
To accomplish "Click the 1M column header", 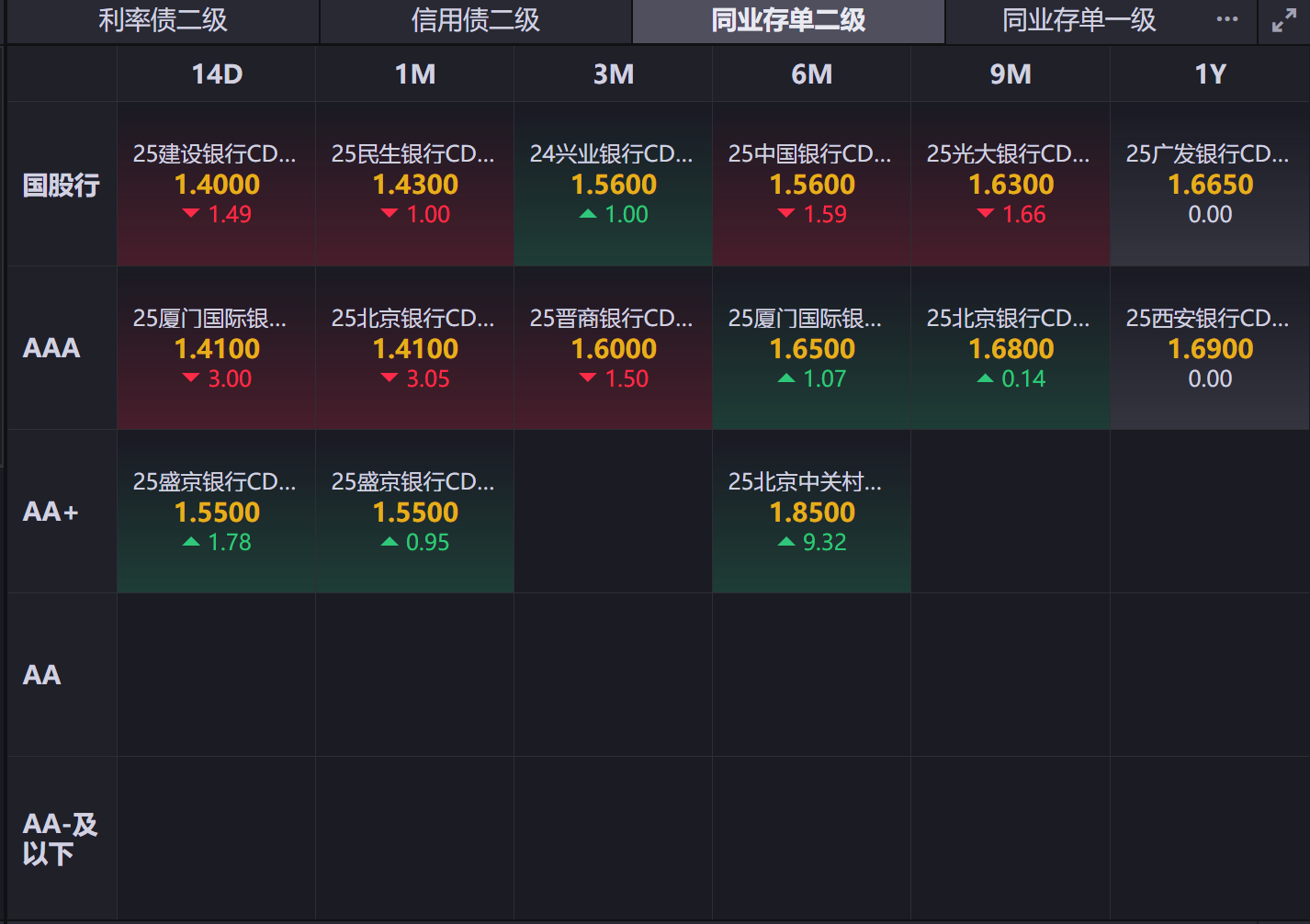I will (x=415, y=74).
